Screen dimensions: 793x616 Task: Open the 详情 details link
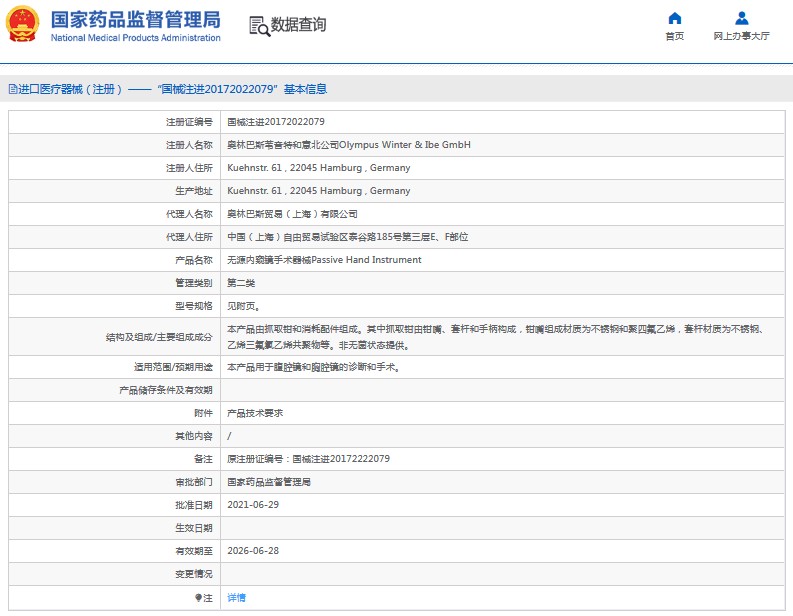[236, 598]
